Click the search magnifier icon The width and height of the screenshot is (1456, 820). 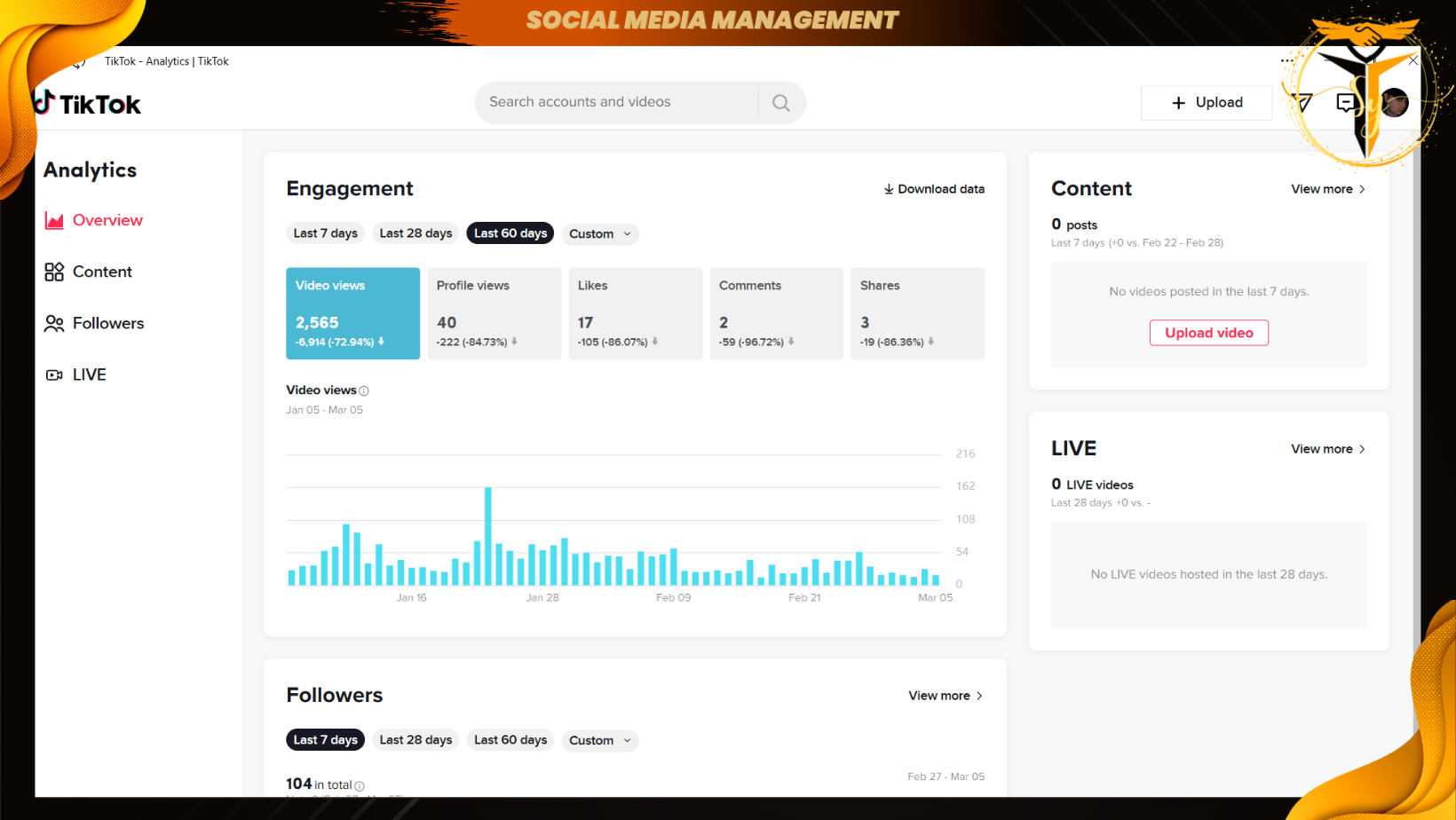[781, 103]
